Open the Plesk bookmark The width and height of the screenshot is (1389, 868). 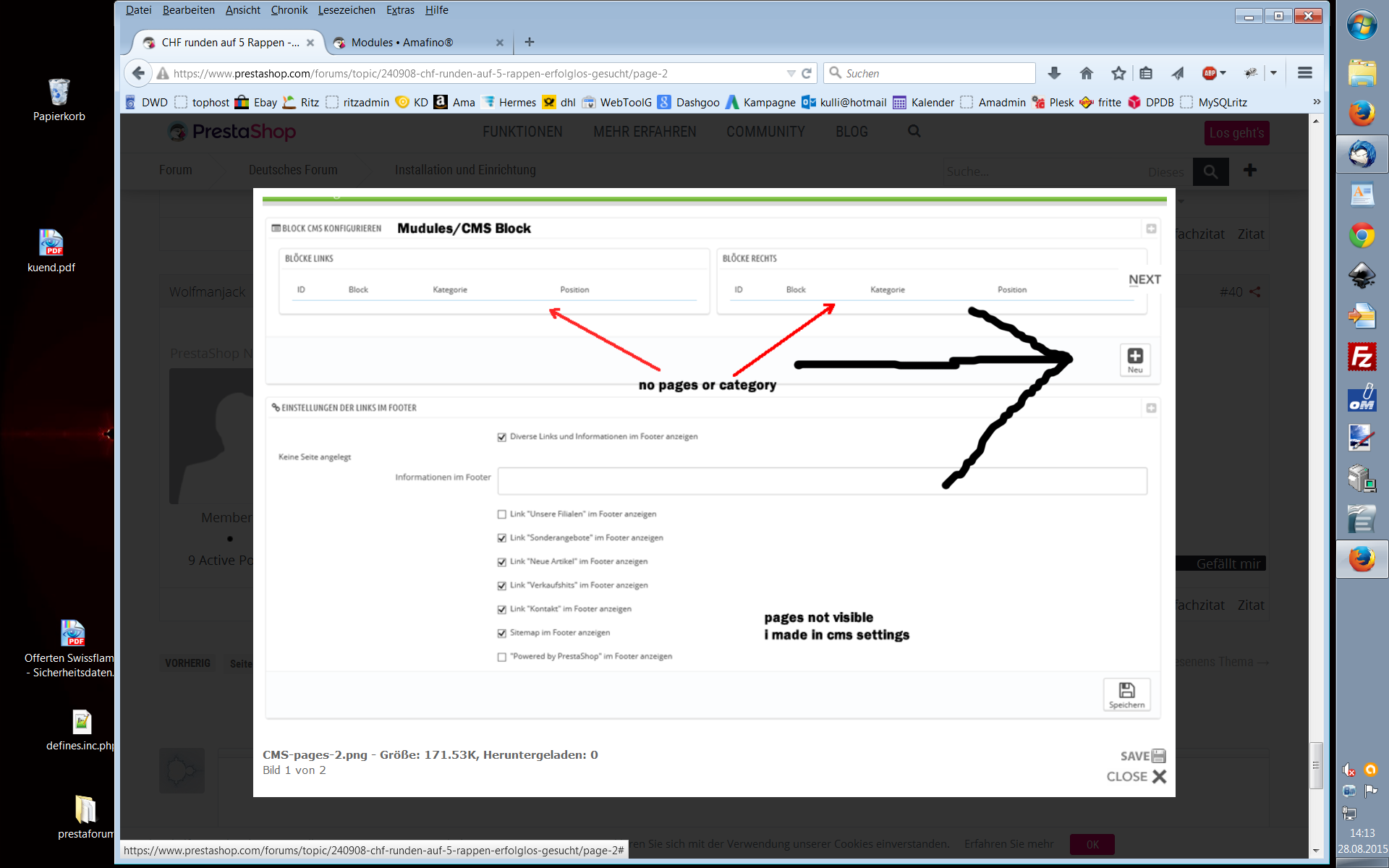click(1053, 102)
